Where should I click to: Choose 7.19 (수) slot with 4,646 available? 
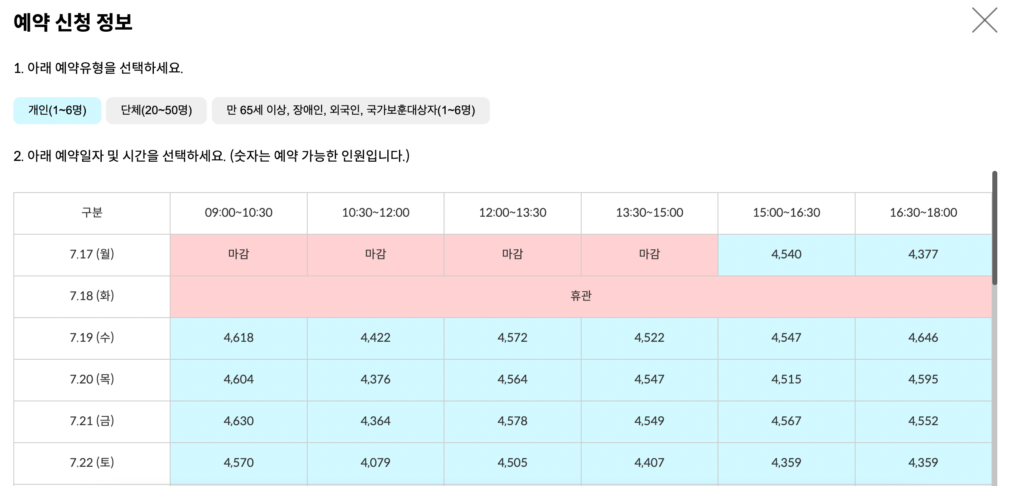click(x=923, y=338)
